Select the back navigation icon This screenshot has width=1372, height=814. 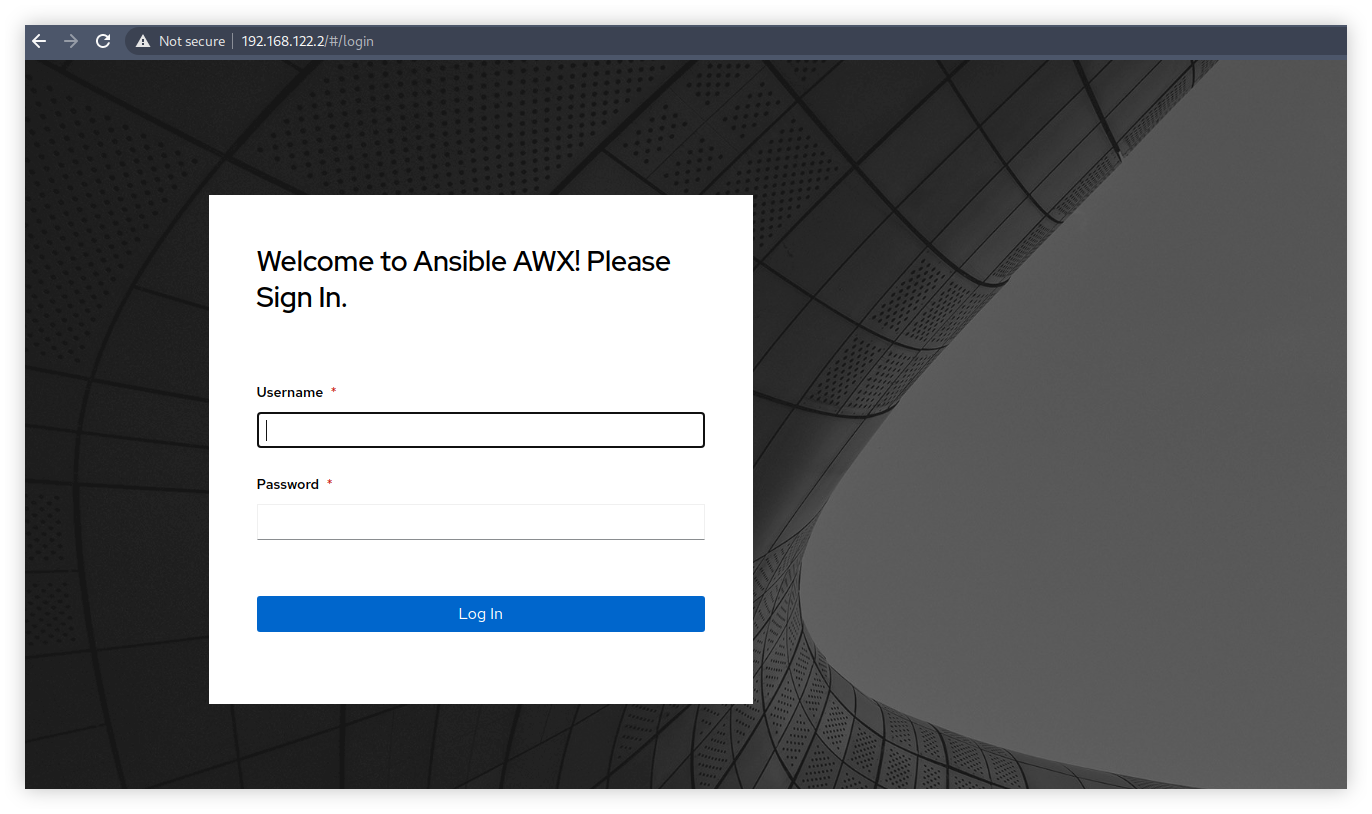(x=38, y=40)
